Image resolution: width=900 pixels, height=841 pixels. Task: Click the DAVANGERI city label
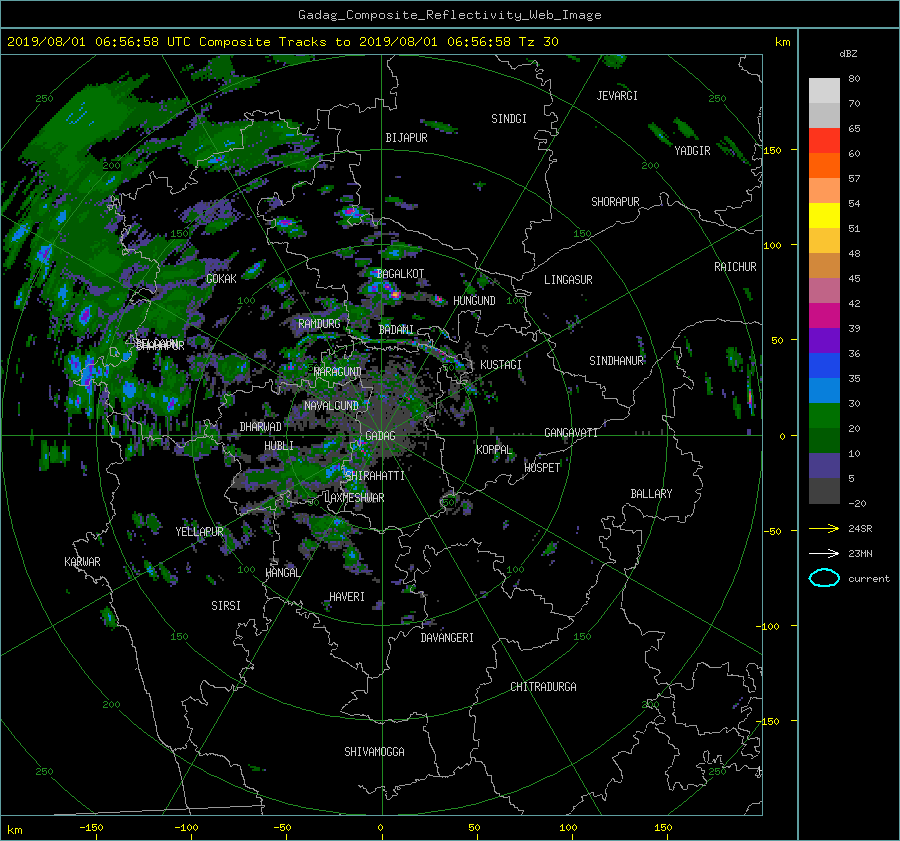(447, 638)
